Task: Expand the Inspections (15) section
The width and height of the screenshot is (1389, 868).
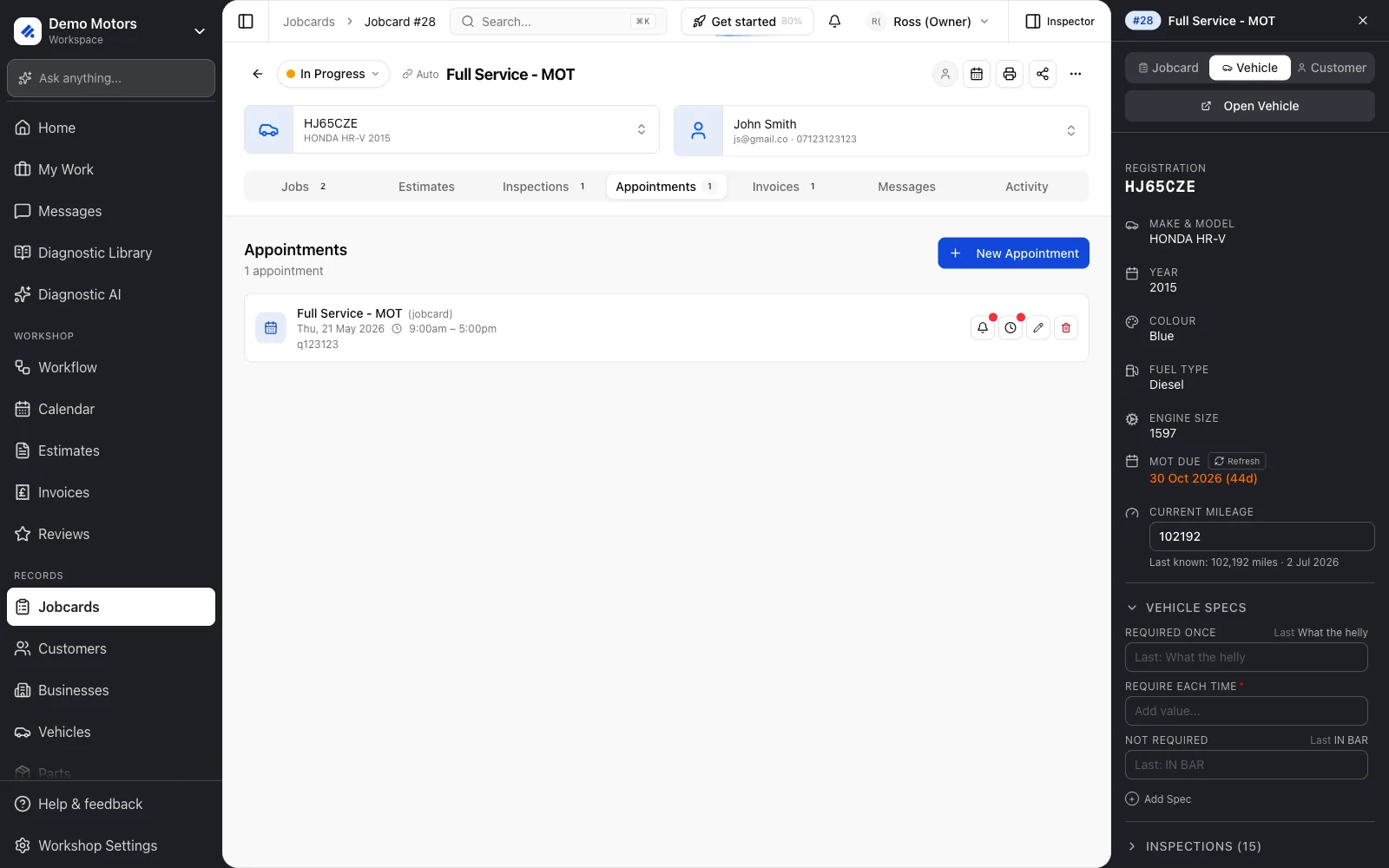Action: 1194,846
